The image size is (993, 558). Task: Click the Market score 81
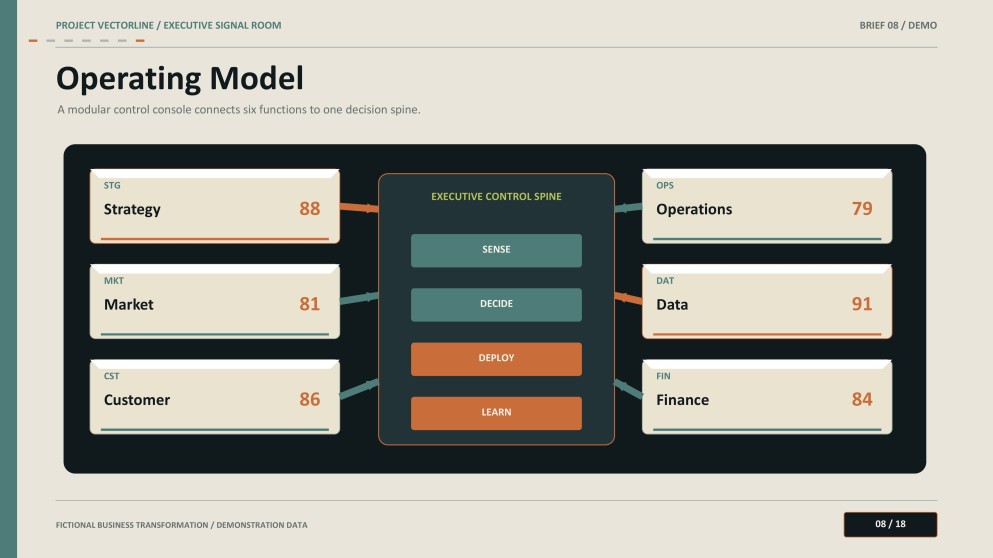310,304
